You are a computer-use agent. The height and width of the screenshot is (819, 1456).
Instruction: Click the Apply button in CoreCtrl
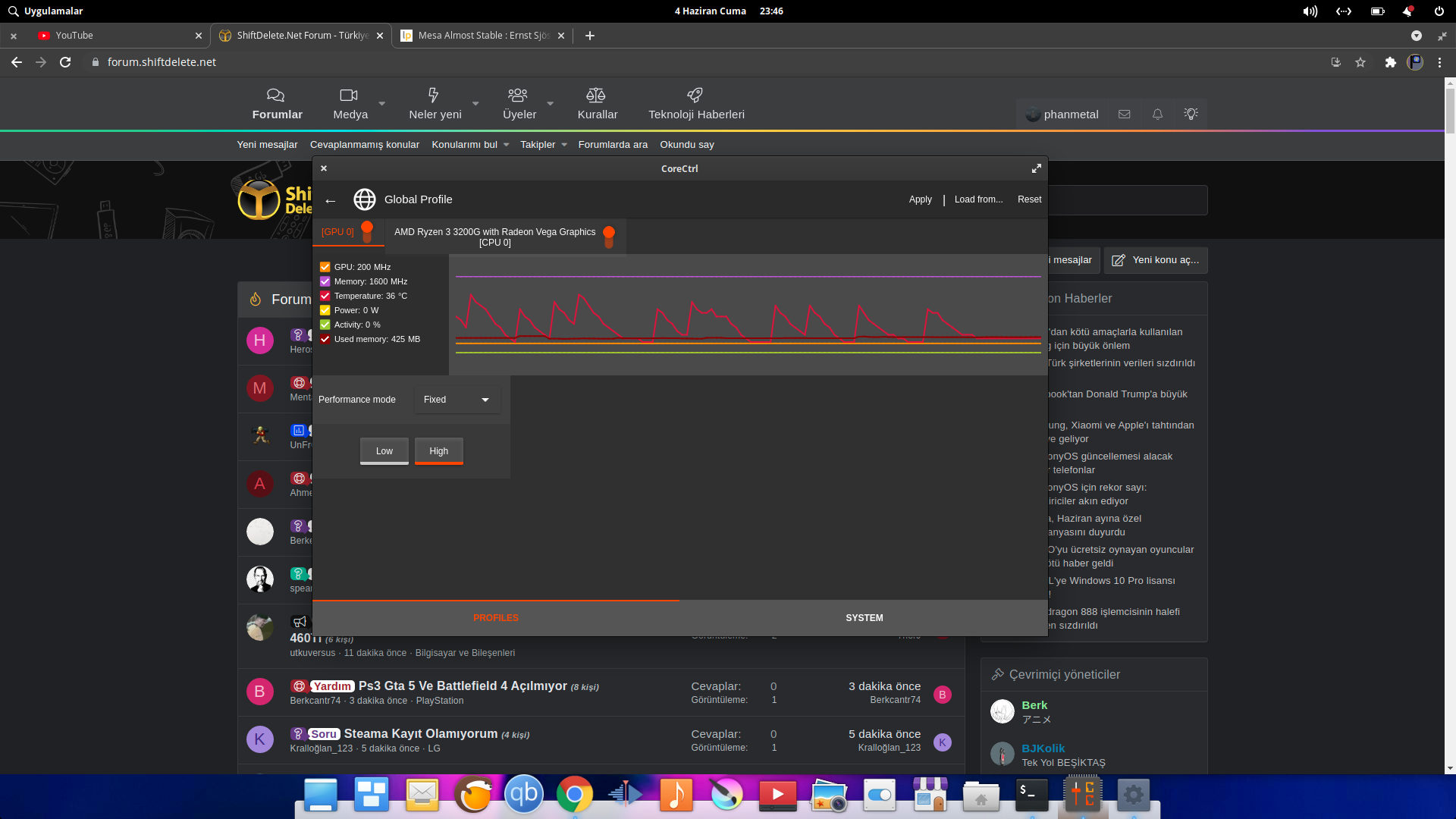(x=920, y=199)
